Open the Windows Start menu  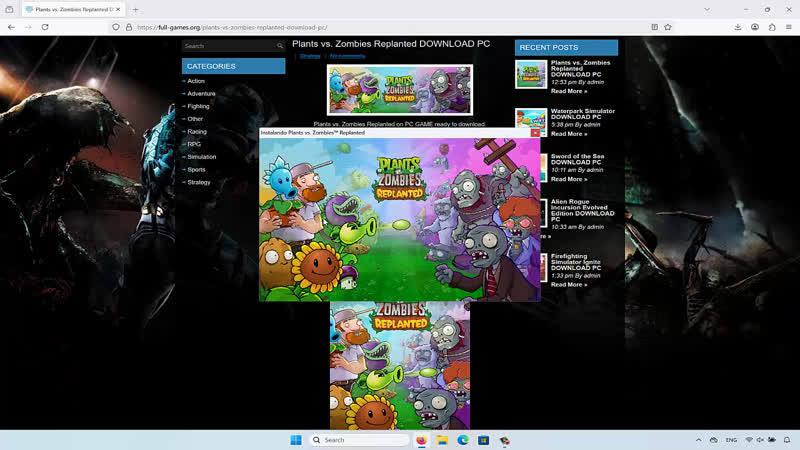[296, 440]
